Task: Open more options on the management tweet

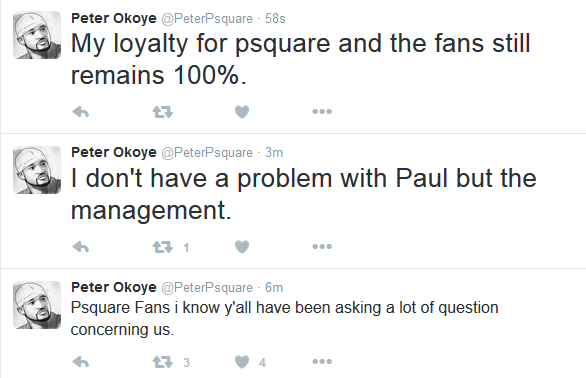Action: coord(322,246)
